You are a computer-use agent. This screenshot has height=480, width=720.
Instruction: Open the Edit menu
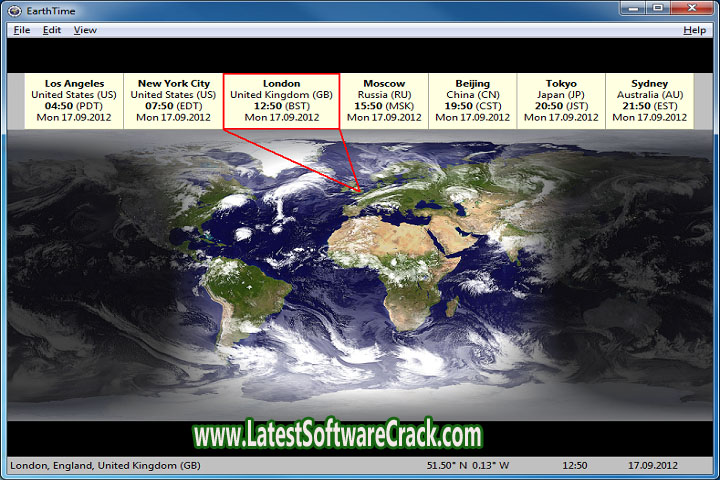(52, 30)
